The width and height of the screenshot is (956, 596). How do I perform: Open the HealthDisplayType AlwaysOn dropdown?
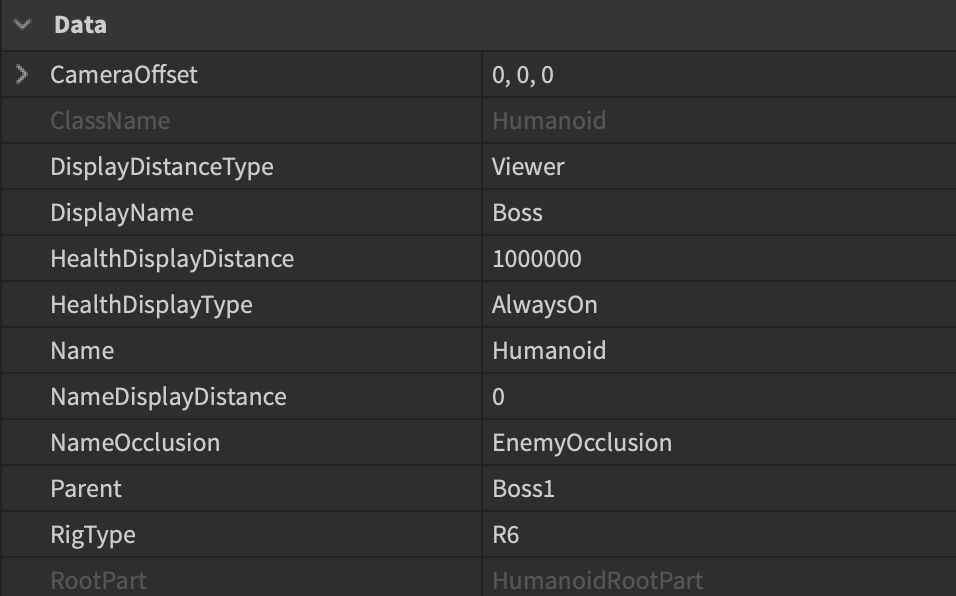click(x=719, y=305)
